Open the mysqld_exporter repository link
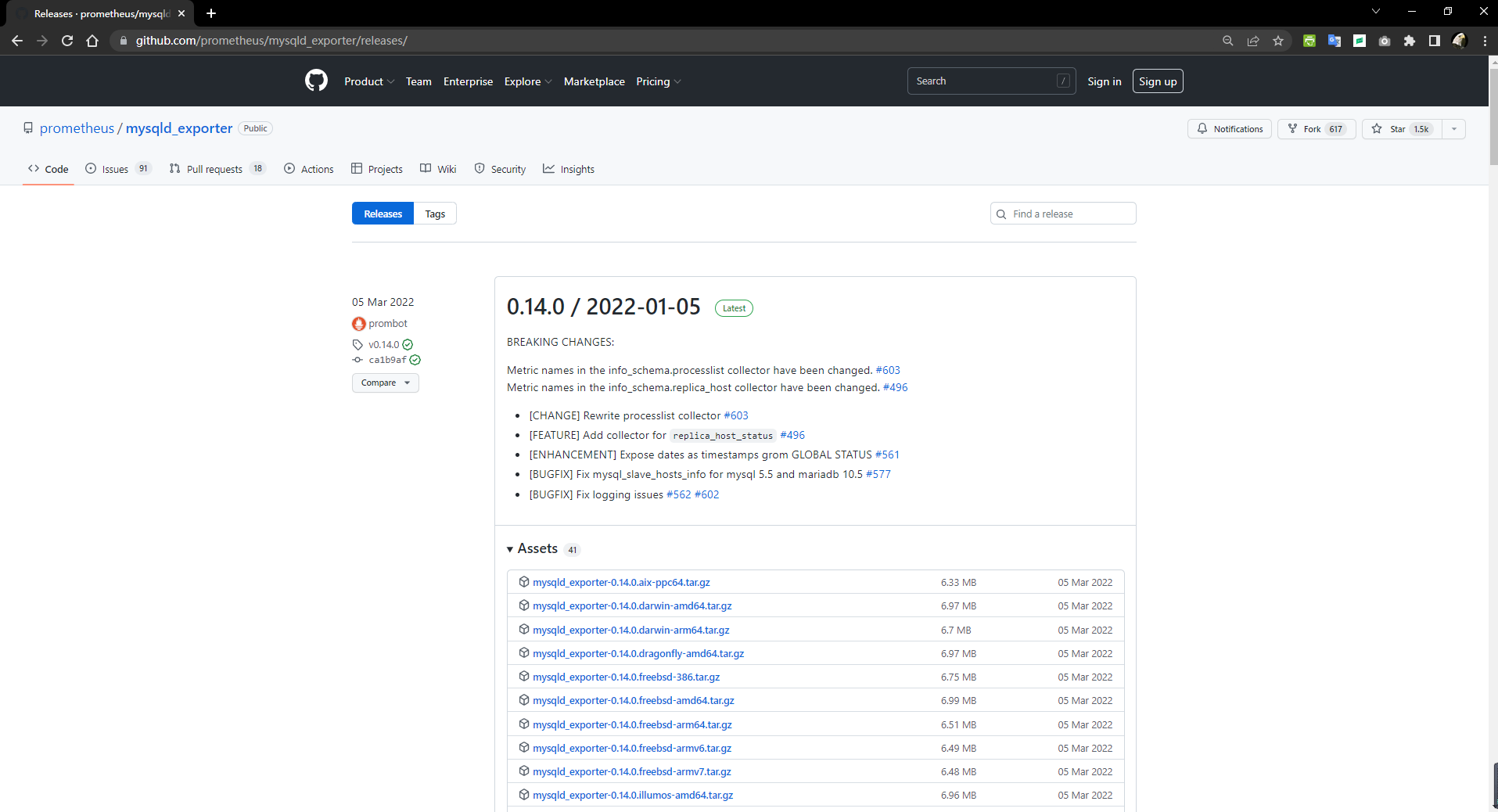This screenshot has width=1498, height=812. point(179,128)
